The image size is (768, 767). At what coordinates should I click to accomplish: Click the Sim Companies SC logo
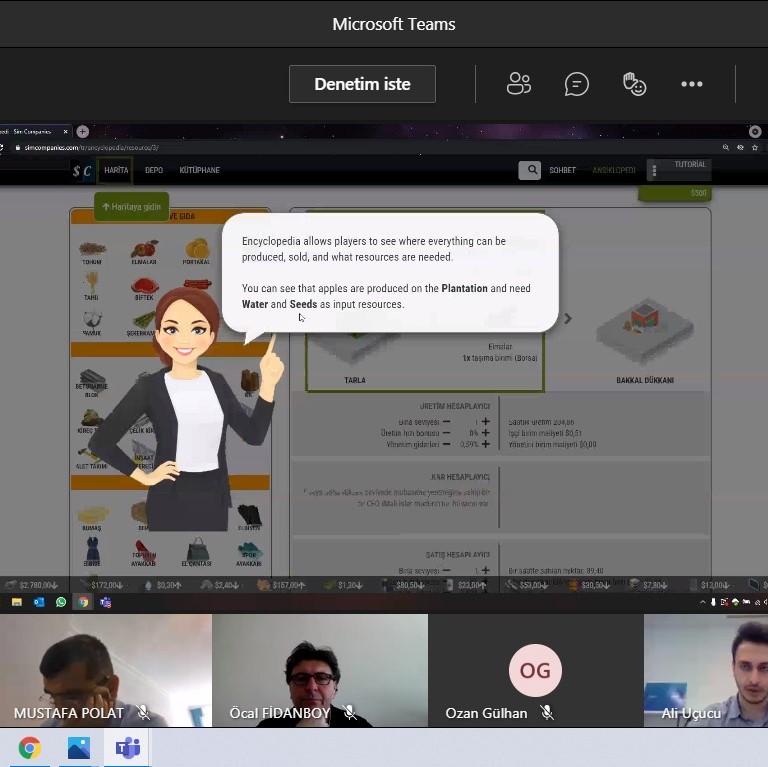coord(82,170)
